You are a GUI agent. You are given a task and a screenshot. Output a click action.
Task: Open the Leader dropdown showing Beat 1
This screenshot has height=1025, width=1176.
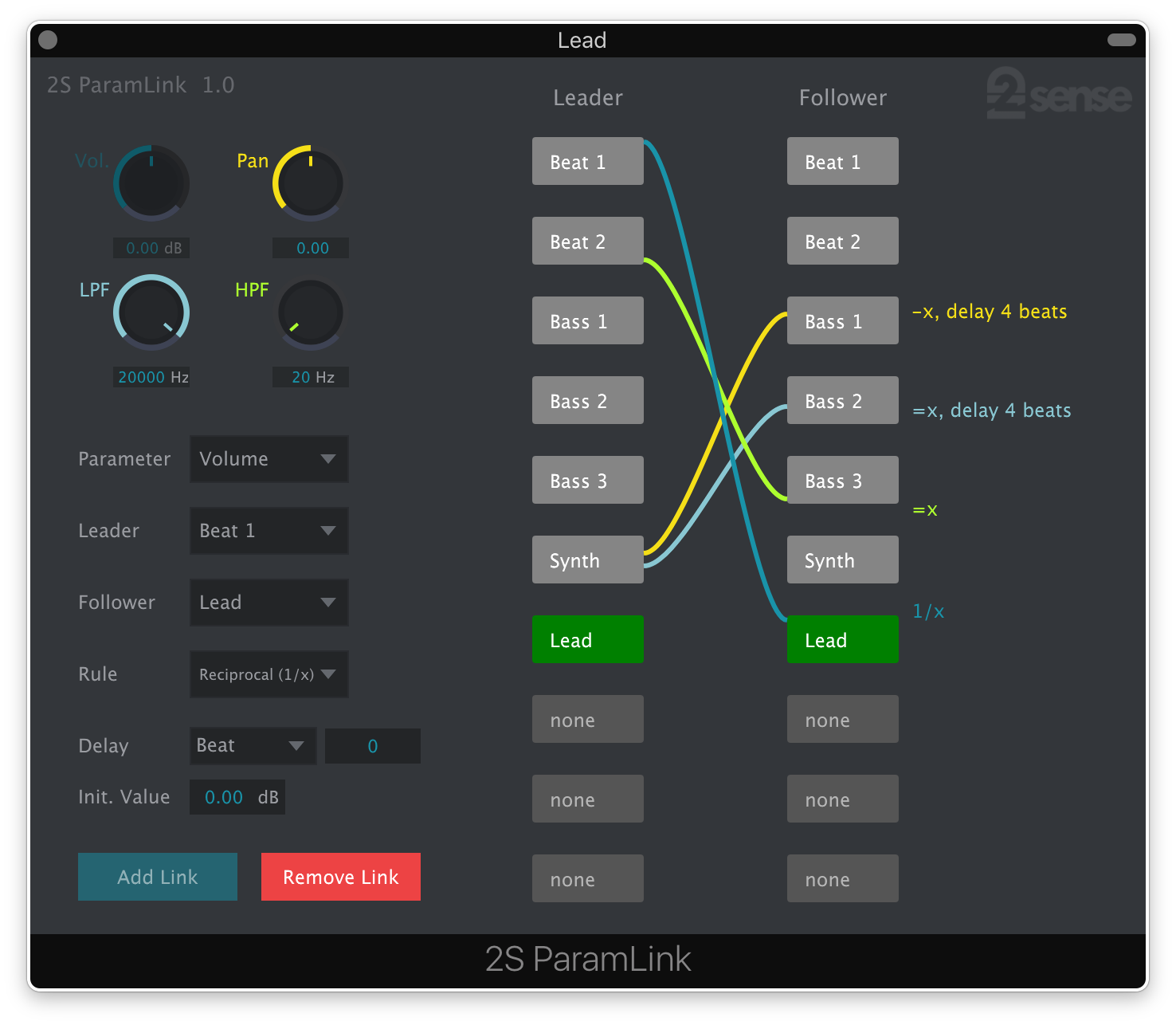(x=269, y=531)
